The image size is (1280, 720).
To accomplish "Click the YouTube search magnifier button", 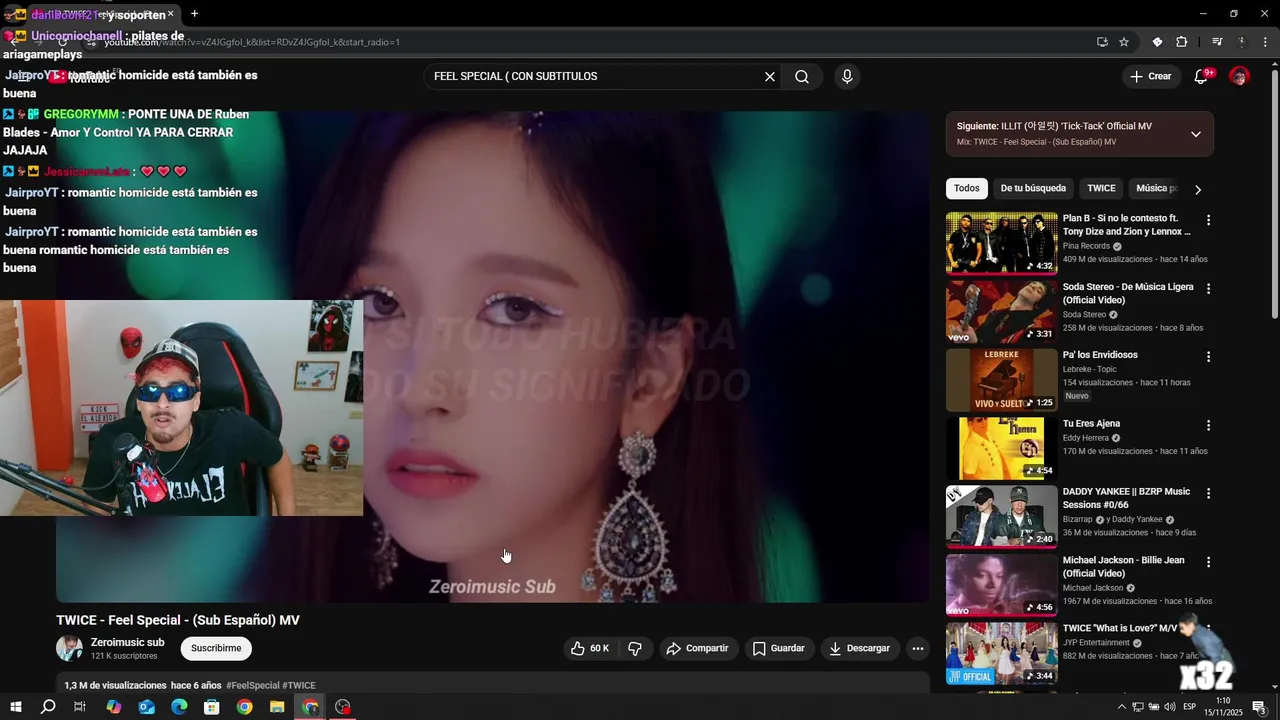I will tap(802, 77).
